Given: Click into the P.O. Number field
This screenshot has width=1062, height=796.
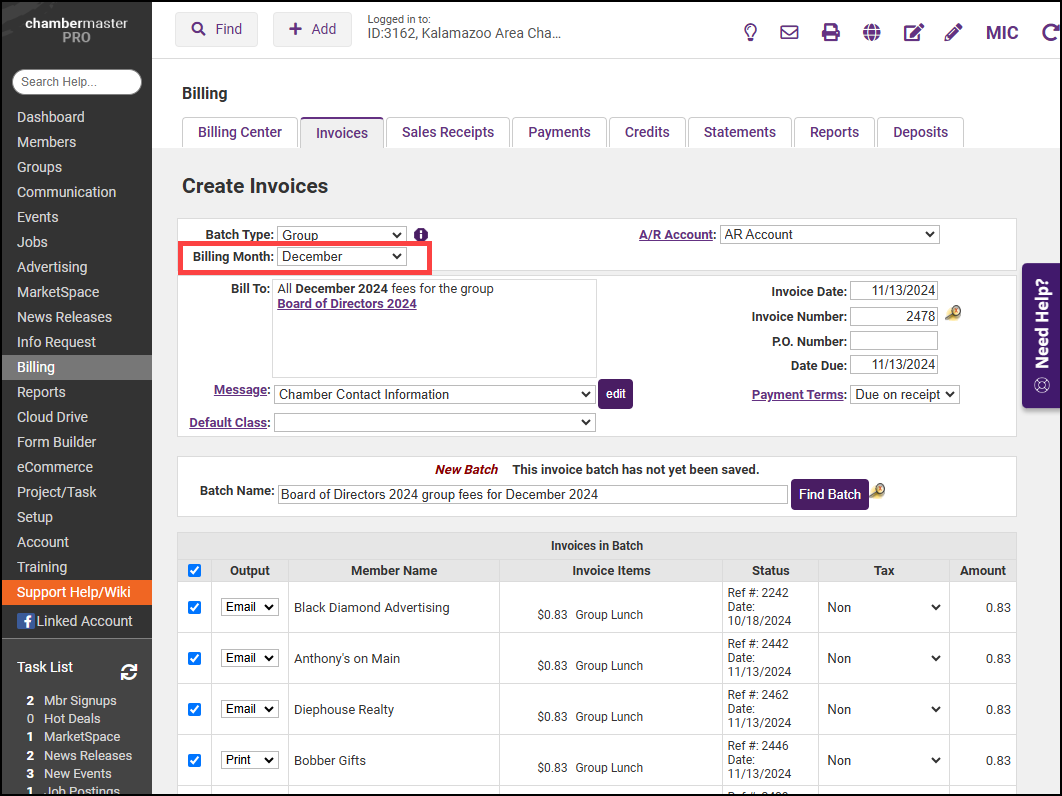Looking at the screenshot, I should coord(893,341).
